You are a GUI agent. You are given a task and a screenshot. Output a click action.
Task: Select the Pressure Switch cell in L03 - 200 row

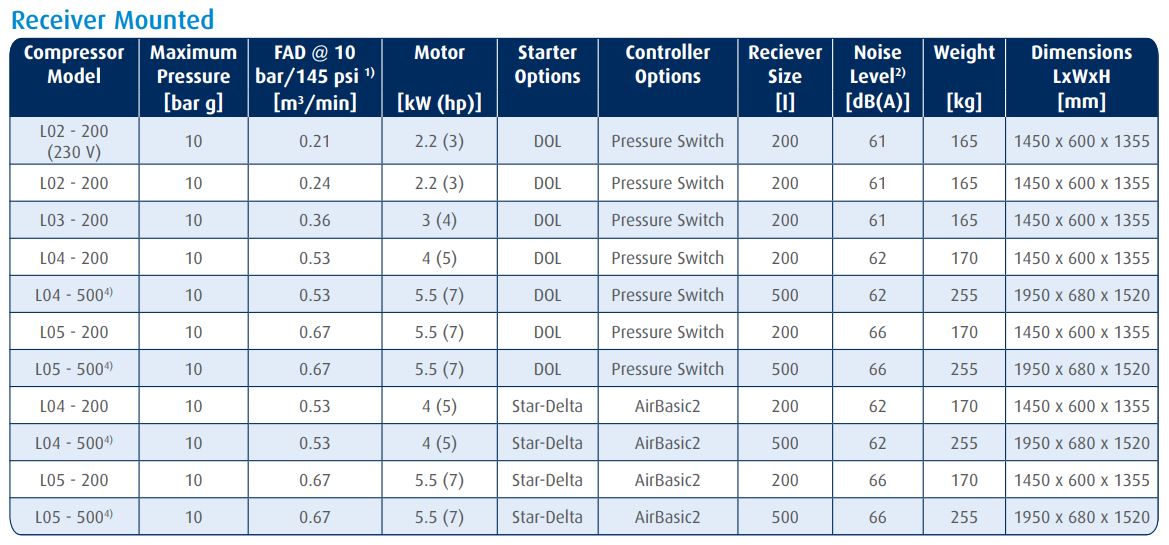point(667,220)
